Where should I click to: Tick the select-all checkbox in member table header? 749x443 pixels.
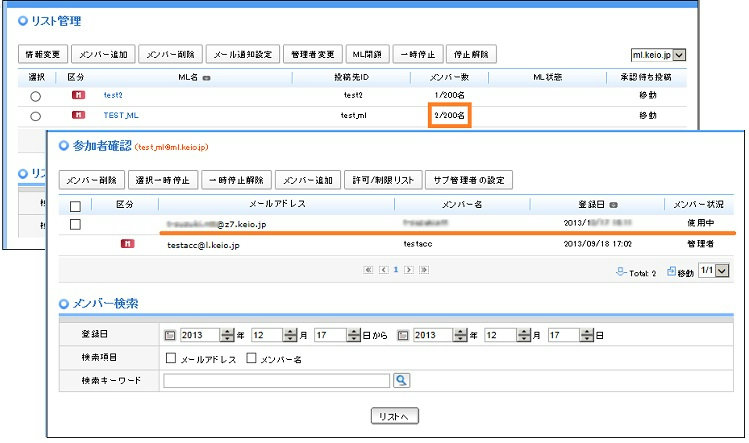(75, 206)
